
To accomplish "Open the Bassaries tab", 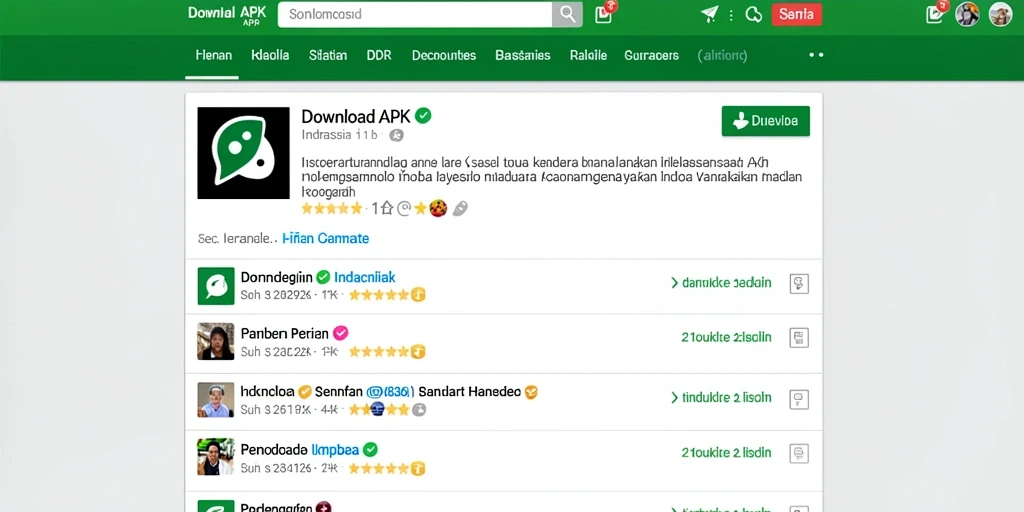I will (x=522, y=56).
